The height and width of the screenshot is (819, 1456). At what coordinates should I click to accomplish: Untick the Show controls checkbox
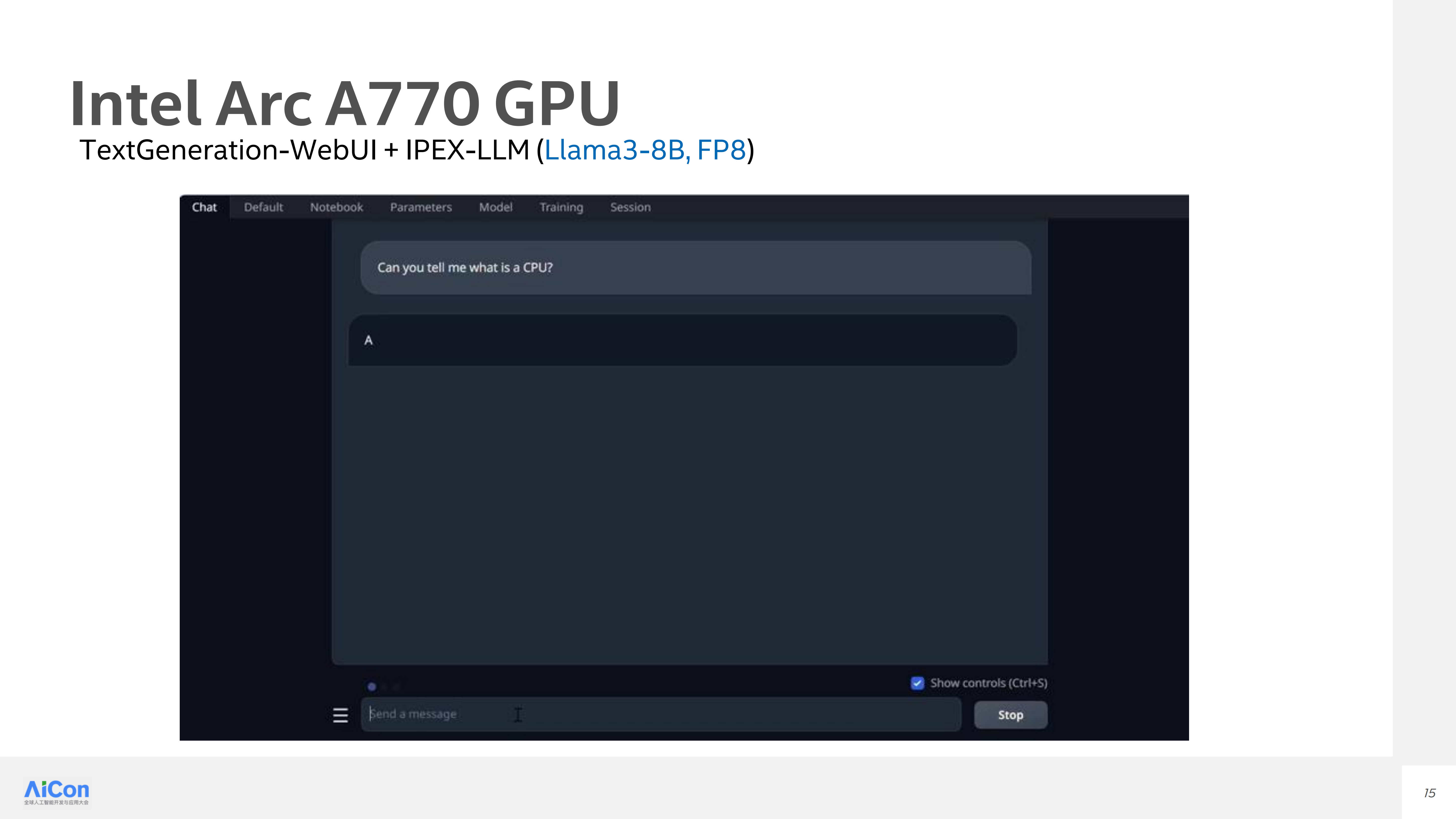click(917, 683)
